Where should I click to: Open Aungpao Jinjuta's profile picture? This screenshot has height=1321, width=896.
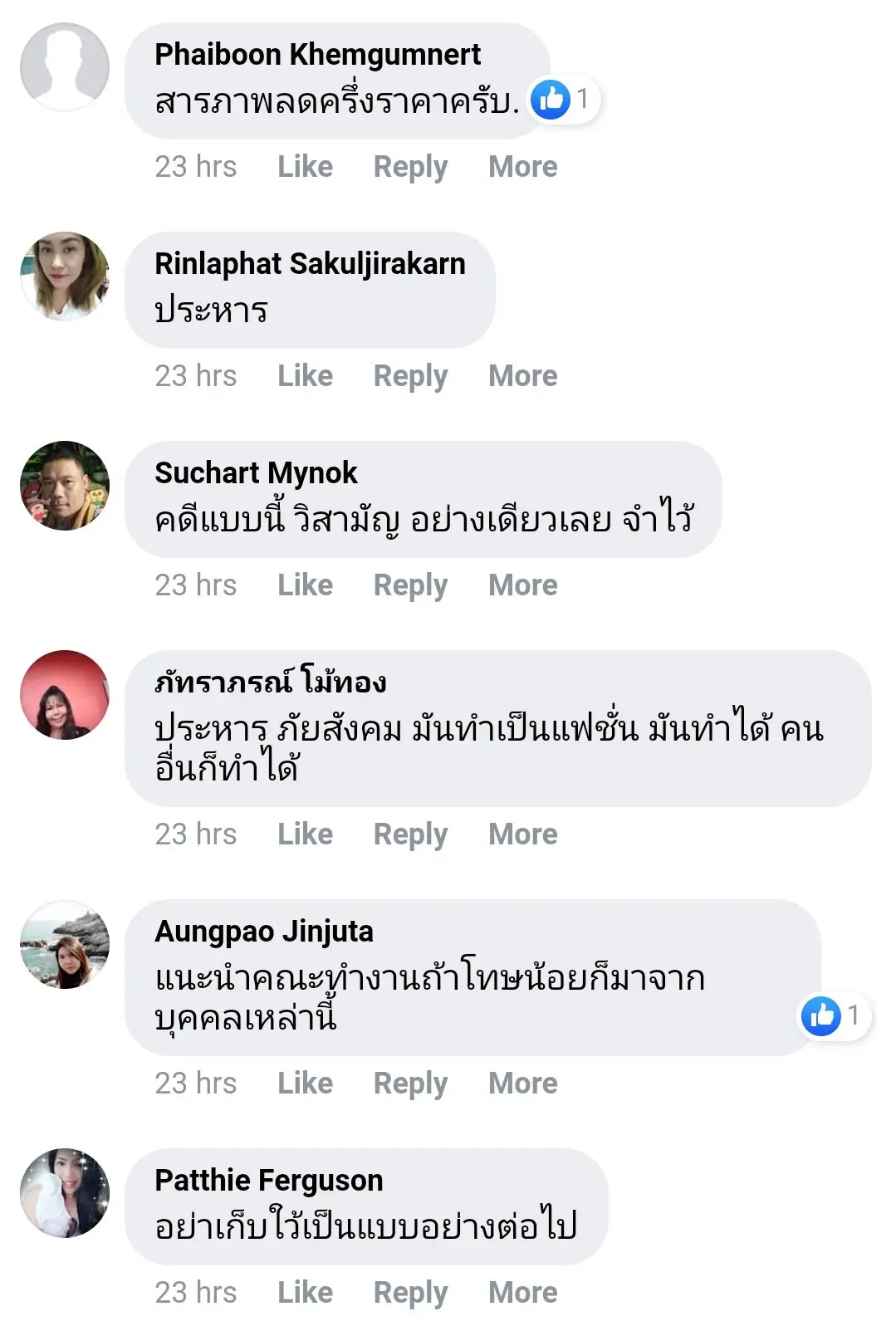(65, 944)
